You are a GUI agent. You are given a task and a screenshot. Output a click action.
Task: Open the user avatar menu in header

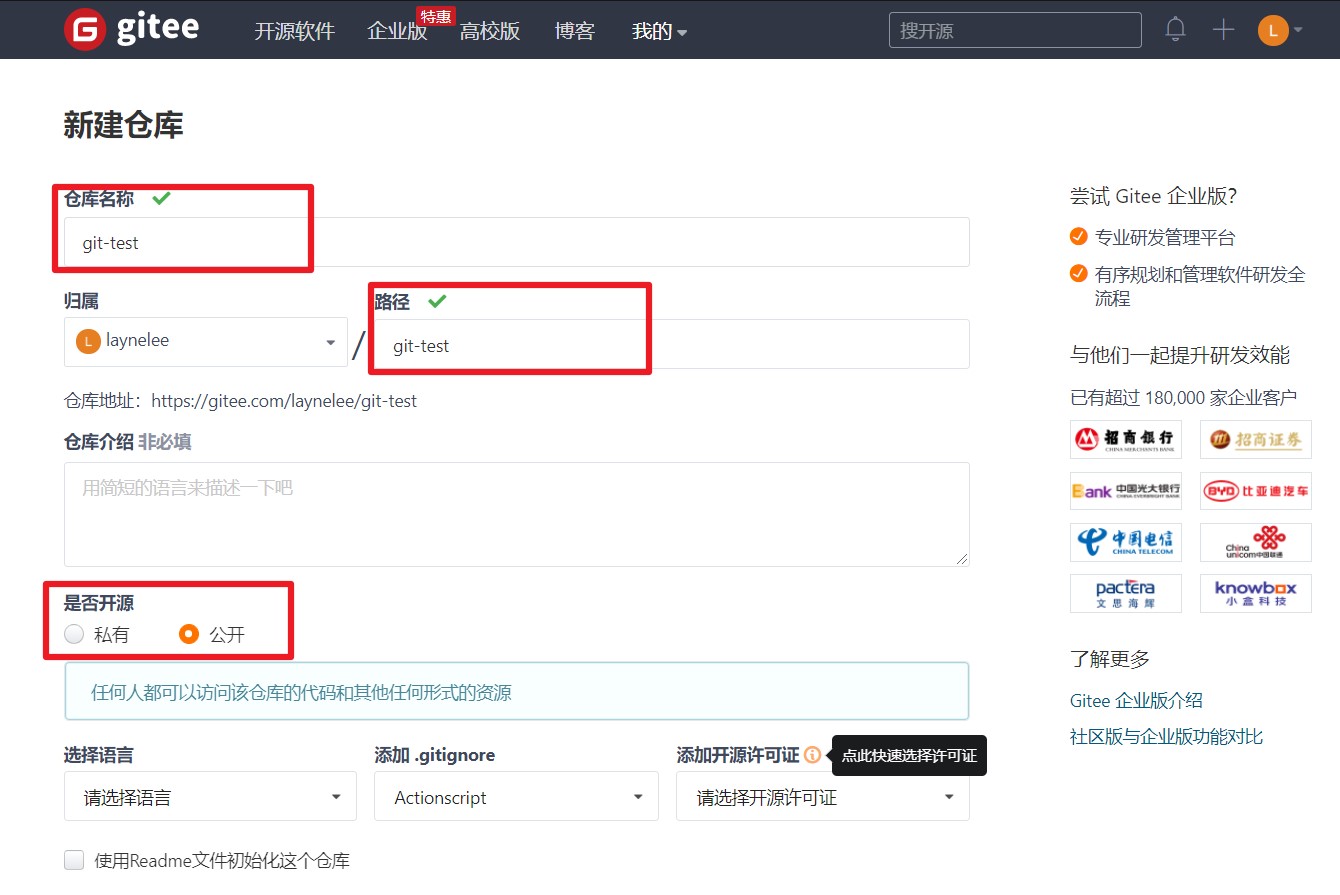point(1280,30)
